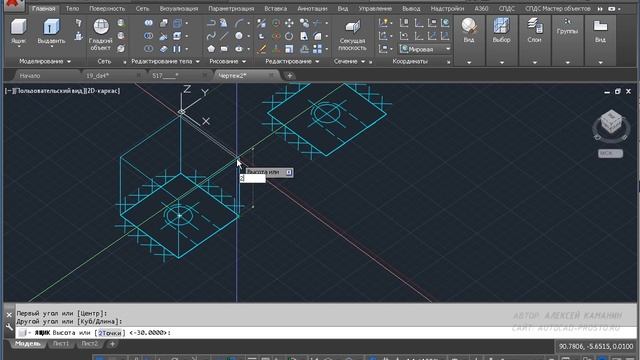Click the ViewCube navigation cube
640x360 pixels.
[611, 122]
